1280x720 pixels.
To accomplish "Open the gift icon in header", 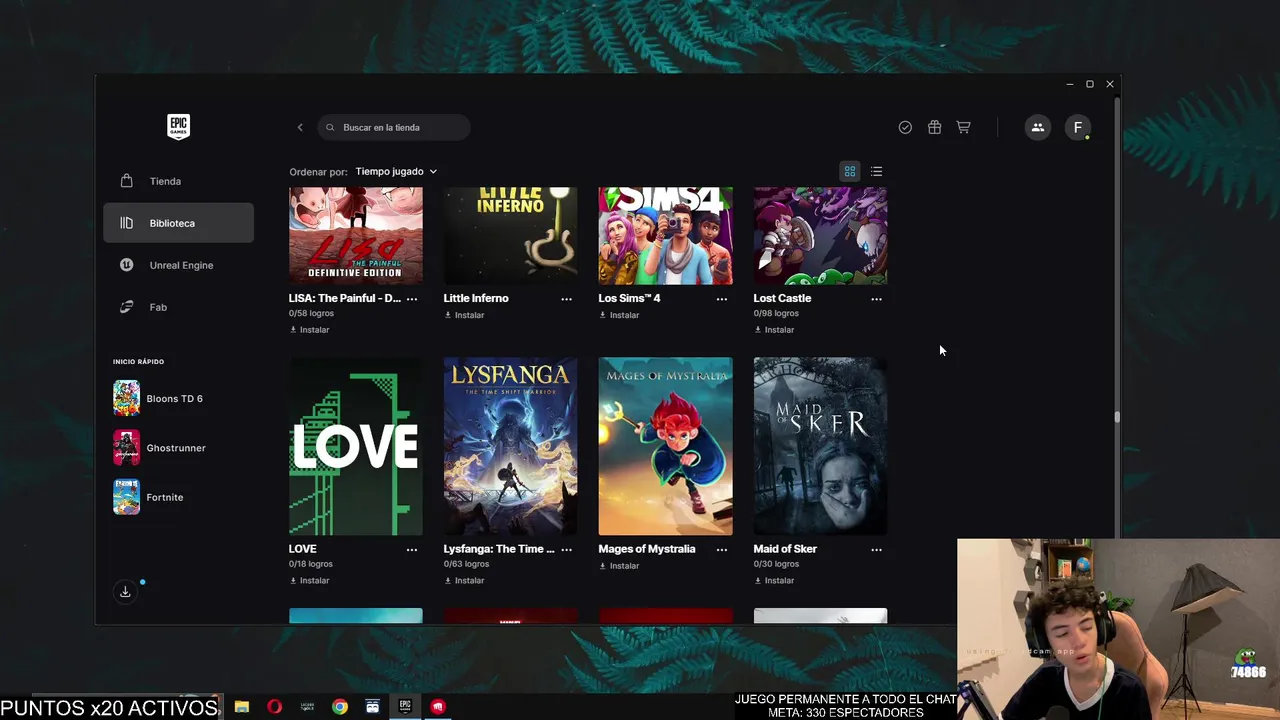I will pyautogui.click(x=934, y=127).
